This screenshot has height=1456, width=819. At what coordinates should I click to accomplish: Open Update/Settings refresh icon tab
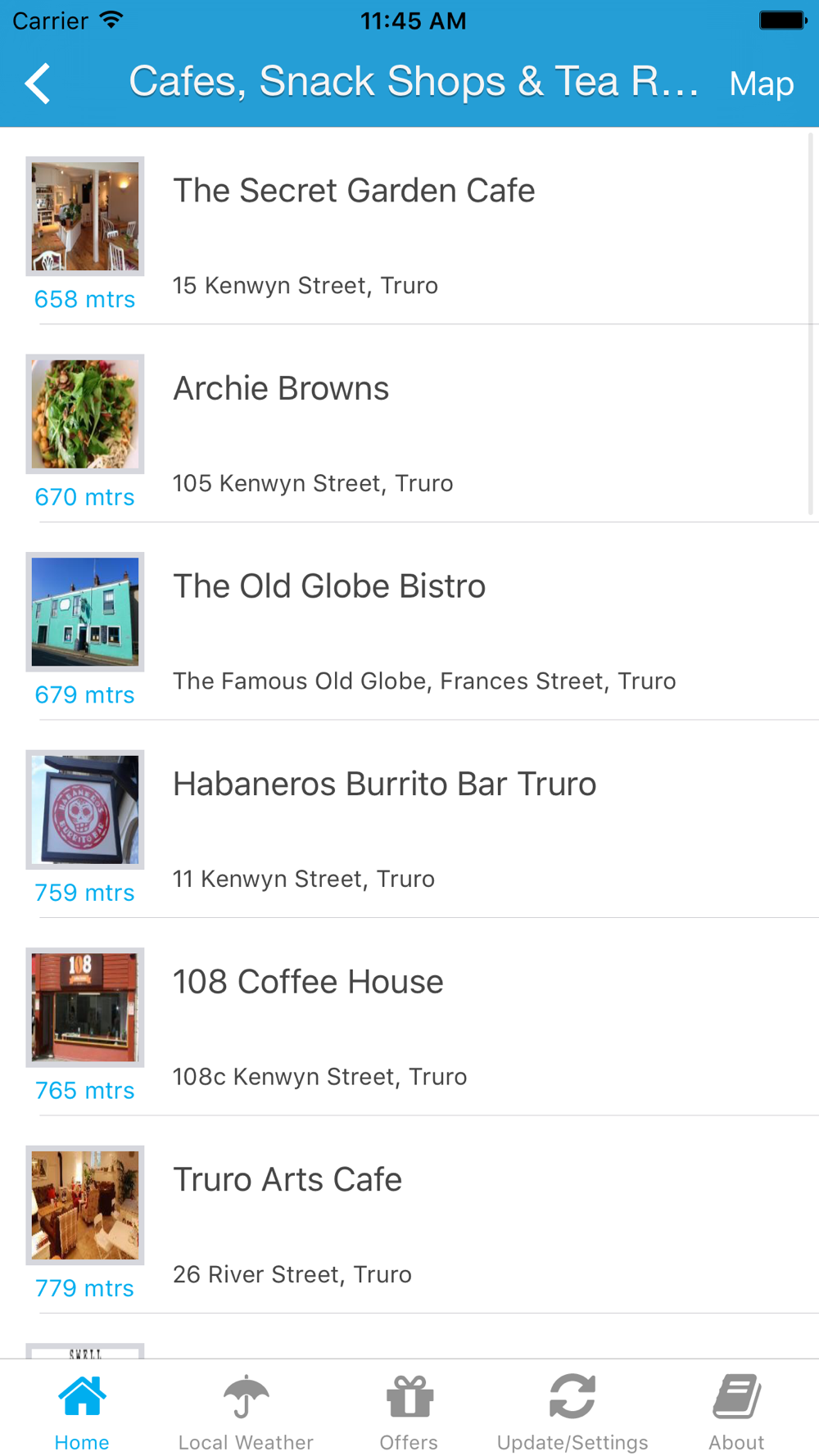tap(572, 1412)
